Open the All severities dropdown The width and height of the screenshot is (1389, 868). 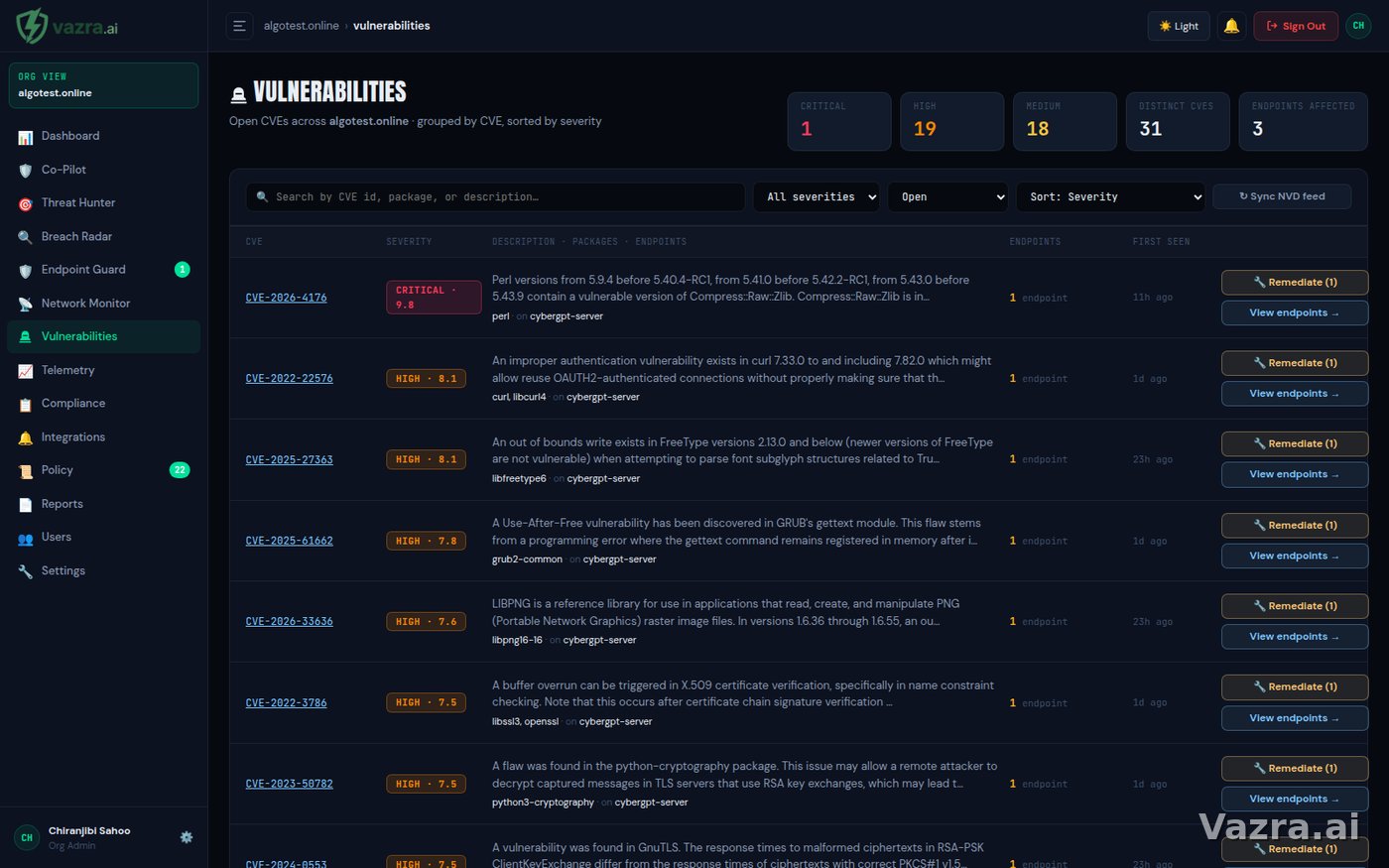(818, 196)
